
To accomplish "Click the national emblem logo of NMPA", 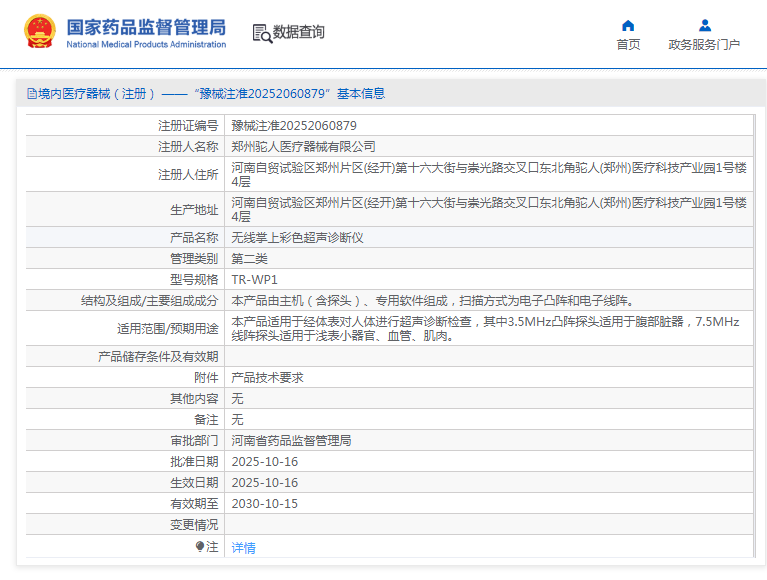I will [x=41, y=32].
